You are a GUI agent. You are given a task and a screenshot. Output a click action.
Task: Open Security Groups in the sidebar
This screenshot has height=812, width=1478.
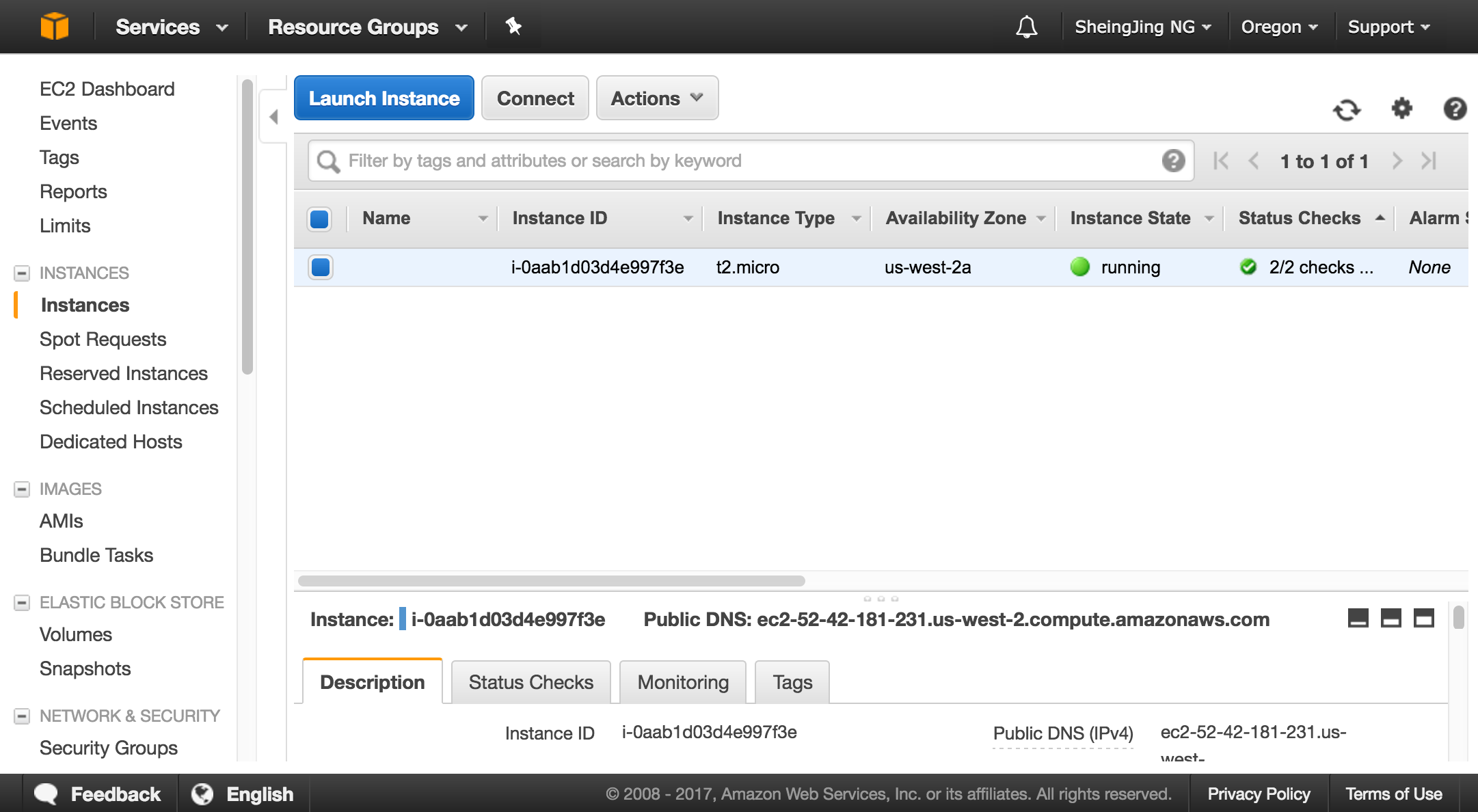click(108, 748)
